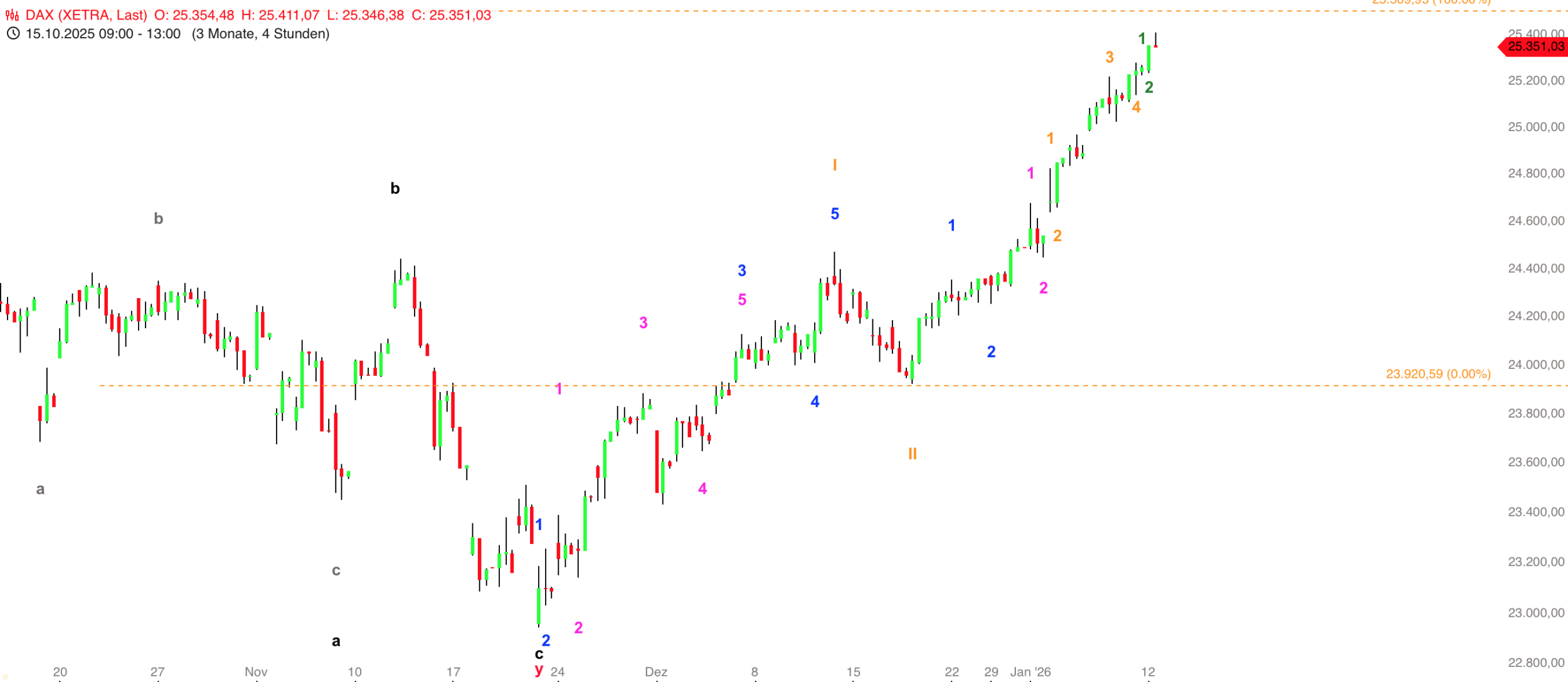Click the red y wave label
This screenshot has height=682, width=1568.
coord(539,669)
